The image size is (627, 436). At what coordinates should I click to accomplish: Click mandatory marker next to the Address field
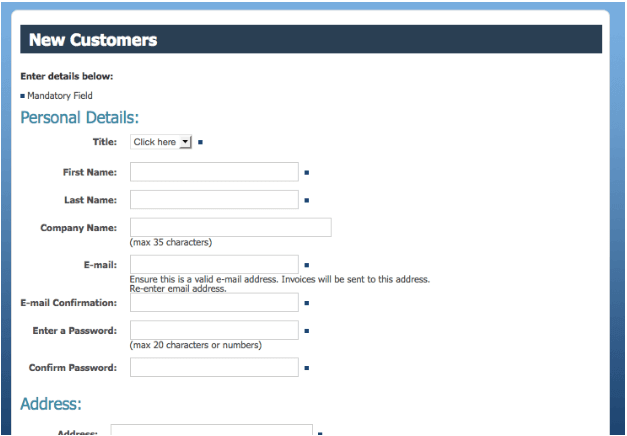tap(319, 433)
